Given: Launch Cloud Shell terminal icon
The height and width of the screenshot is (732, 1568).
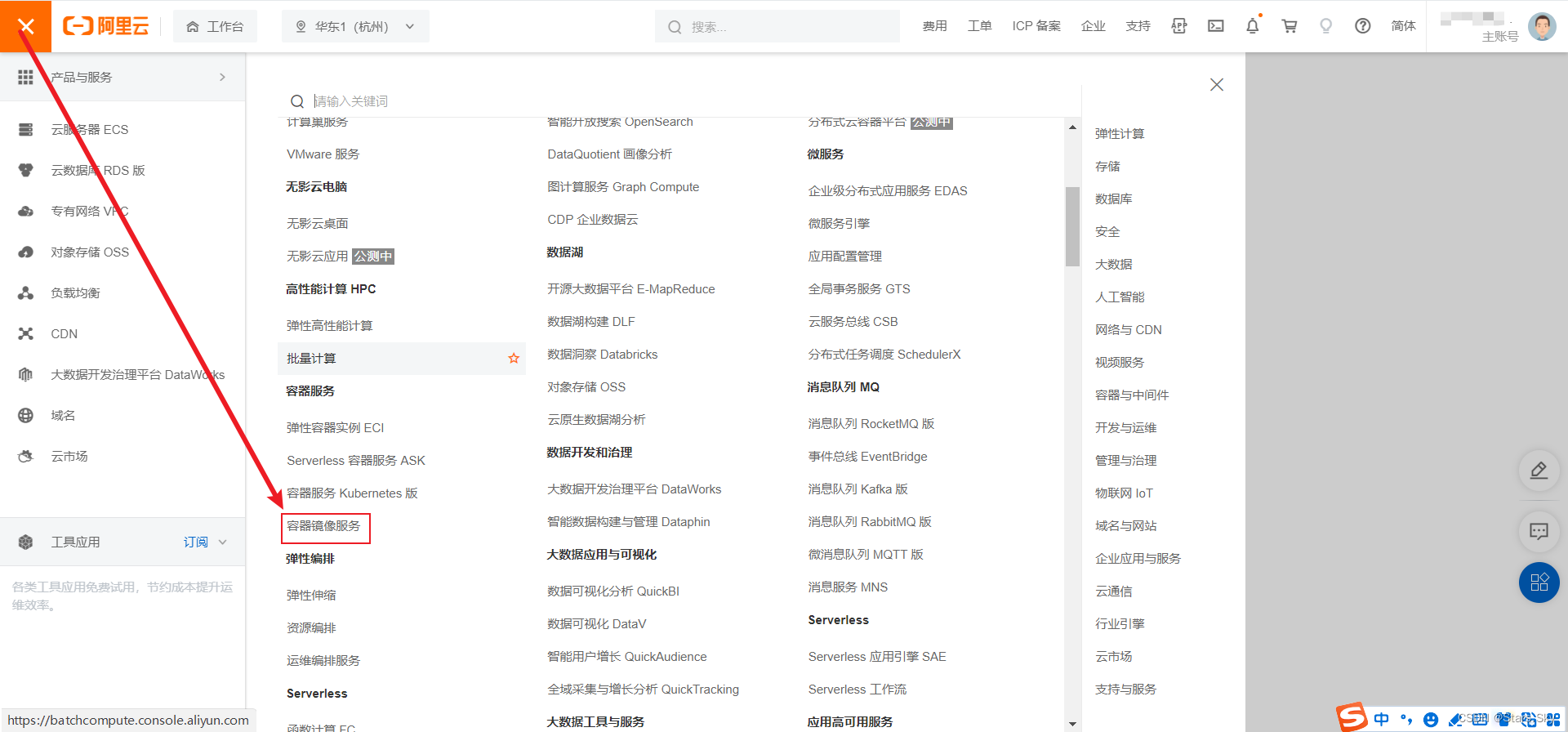Looking at the screenshot, I should pos(1216,26).
